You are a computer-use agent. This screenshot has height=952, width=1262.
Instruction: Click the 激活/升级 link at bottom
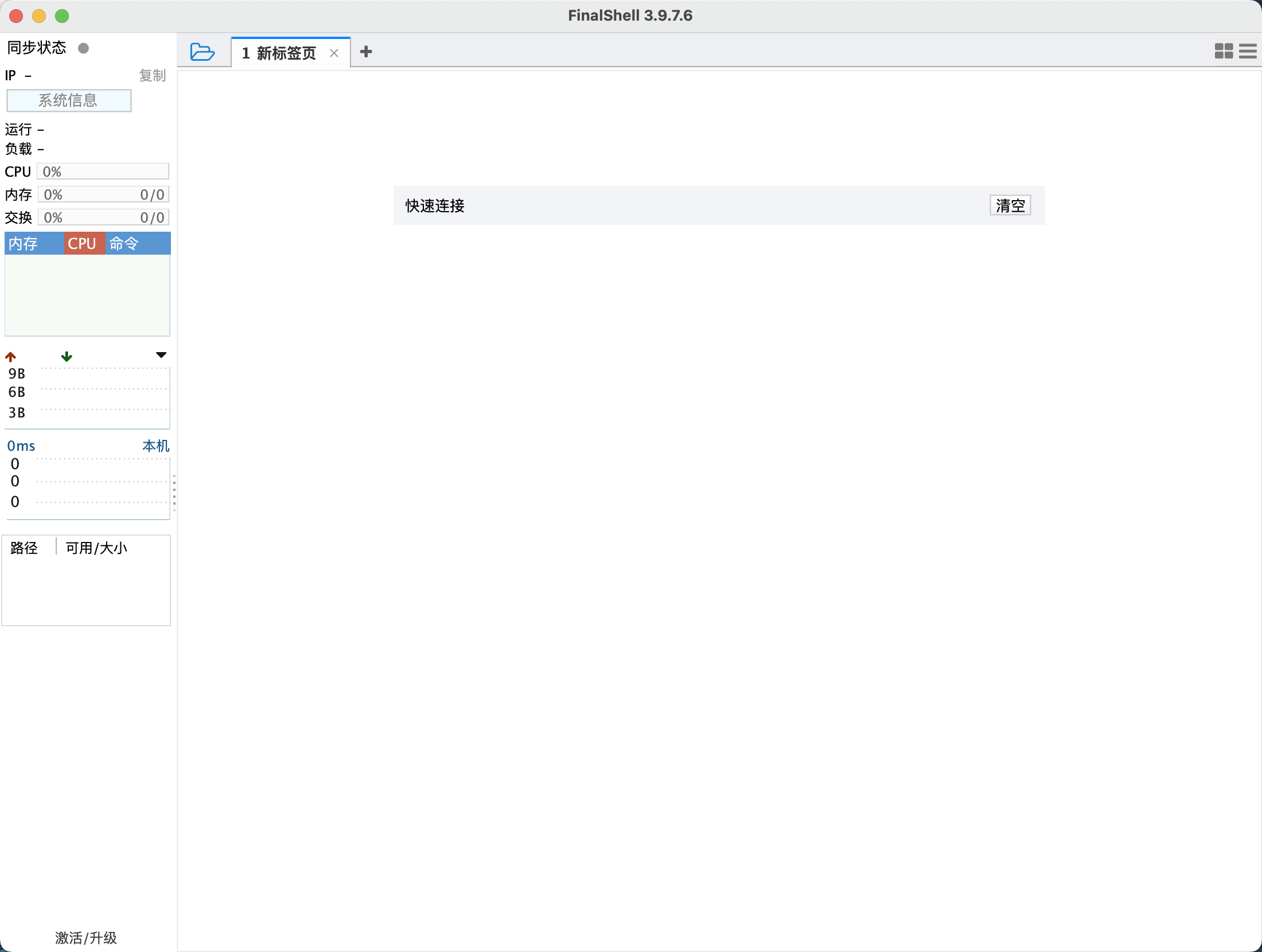[86, 937]
